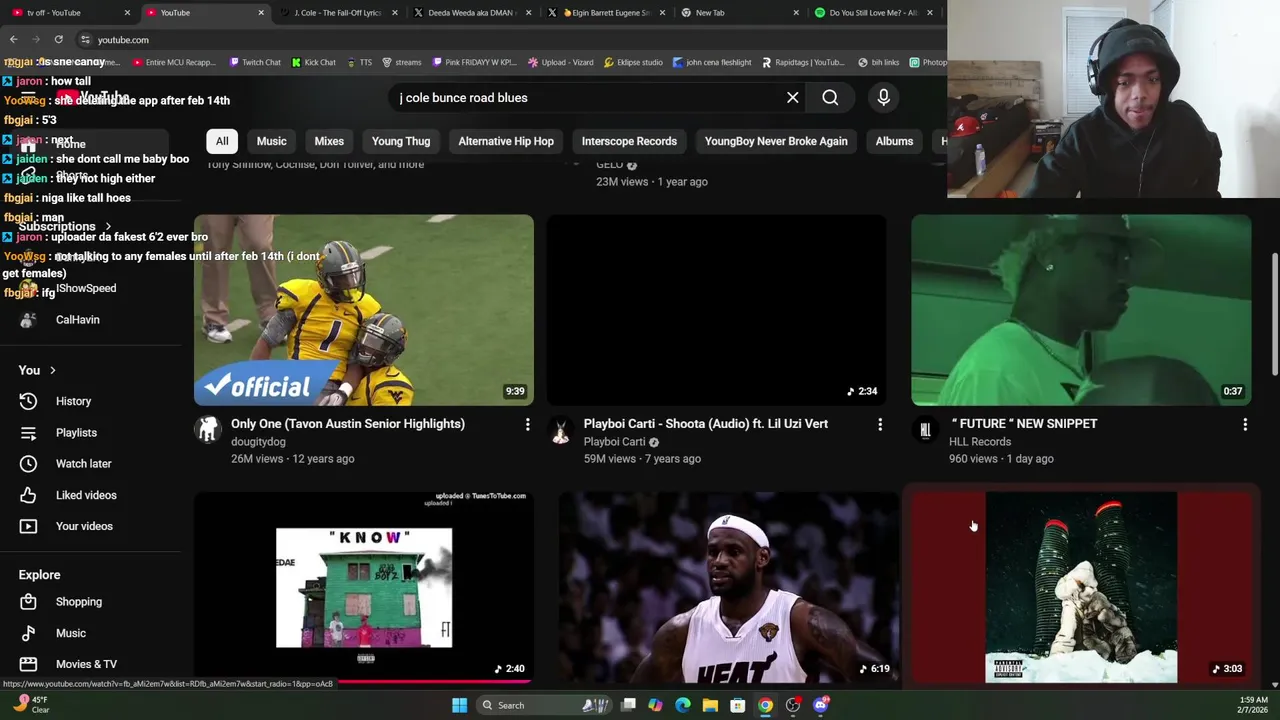The width and height of the screenshot is (1280, 720).
Task: Open the Upload - Vizard bookmark
Action: pos(560,62)
